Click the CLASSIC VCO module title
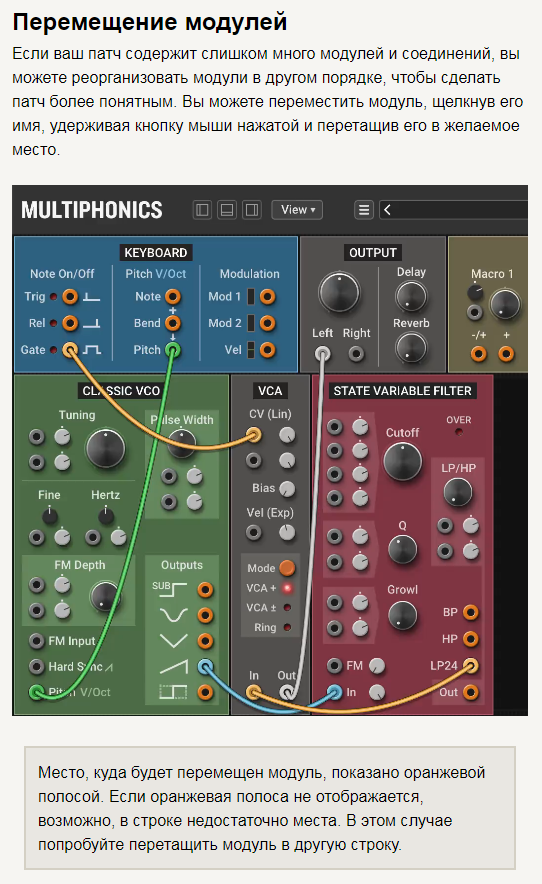Image resolution: width=542 pixels, height=884 pixels. (x=121, y=391)
